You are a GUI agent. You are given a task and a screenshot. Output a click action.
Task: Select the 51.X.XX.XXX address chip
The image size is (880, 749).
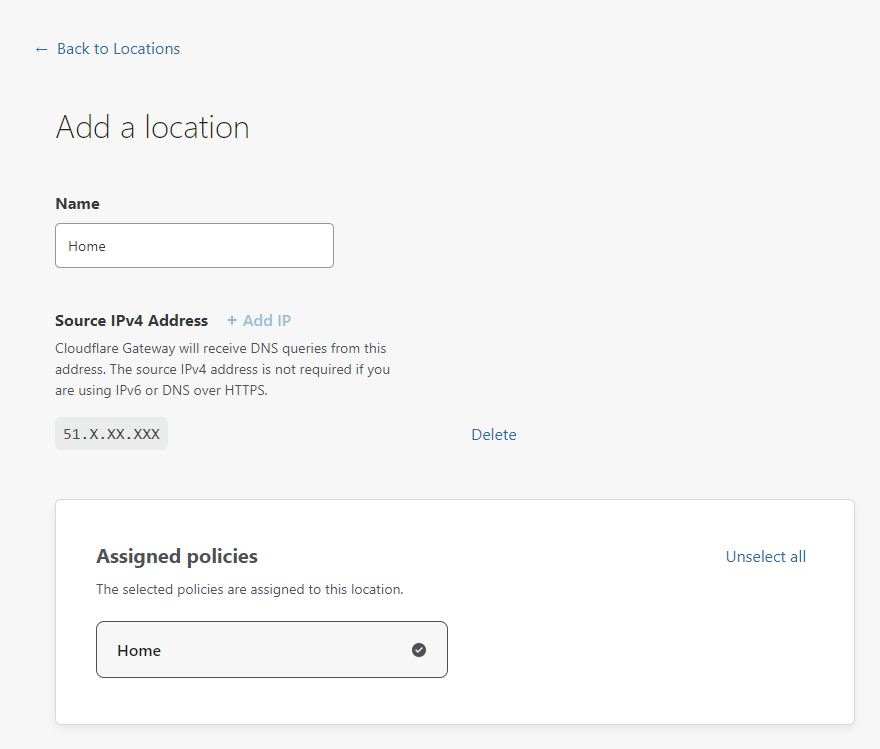pos(111,434)
